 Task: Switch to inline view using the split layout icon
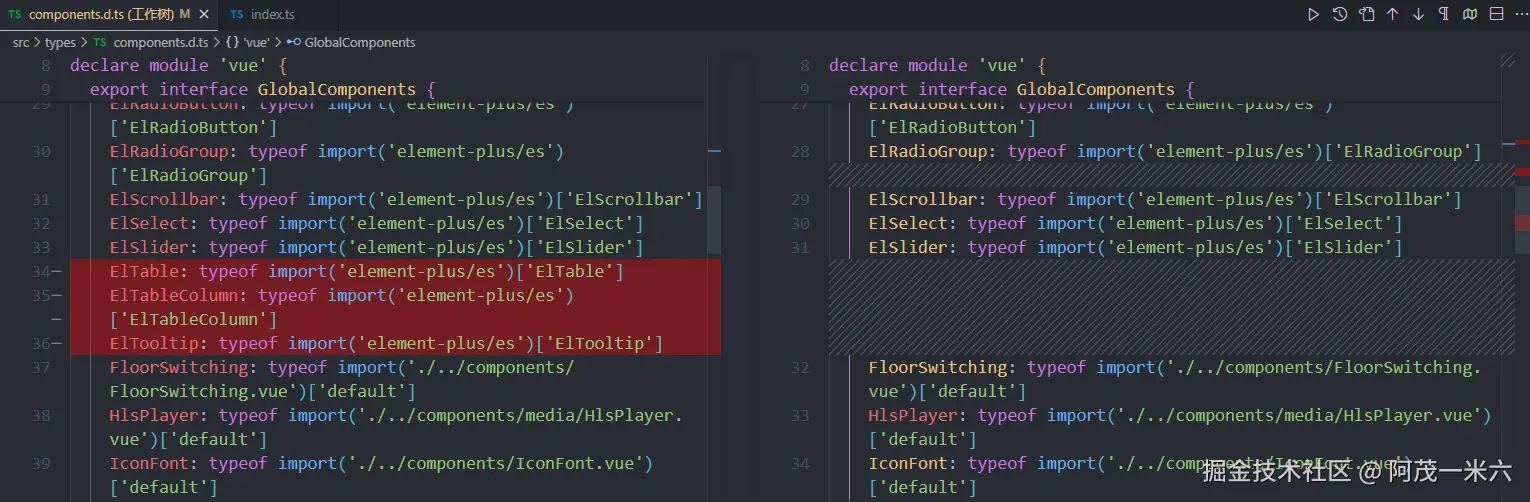(1496, 14)
